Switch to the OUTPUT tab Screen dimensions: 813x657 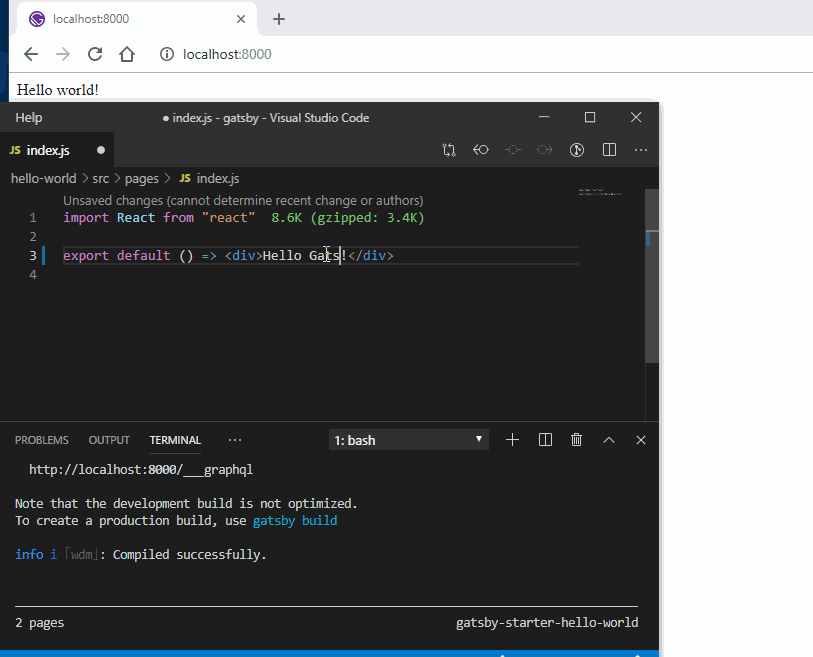coord(108,440)
